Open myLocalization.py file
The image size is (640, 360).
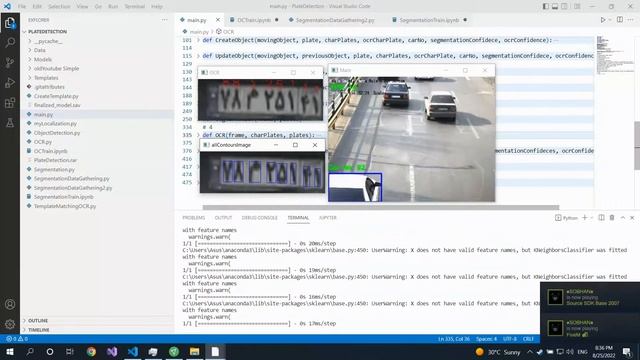(x=55, y=124)
